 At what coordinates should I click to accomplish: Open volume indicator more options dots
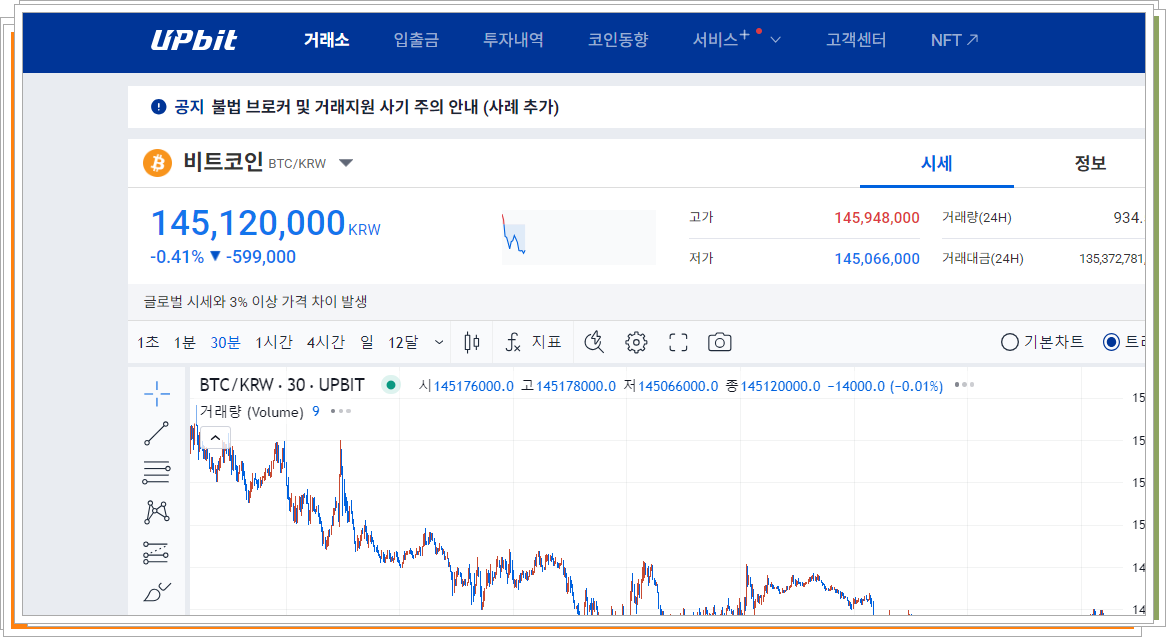(x=340, y=411)
